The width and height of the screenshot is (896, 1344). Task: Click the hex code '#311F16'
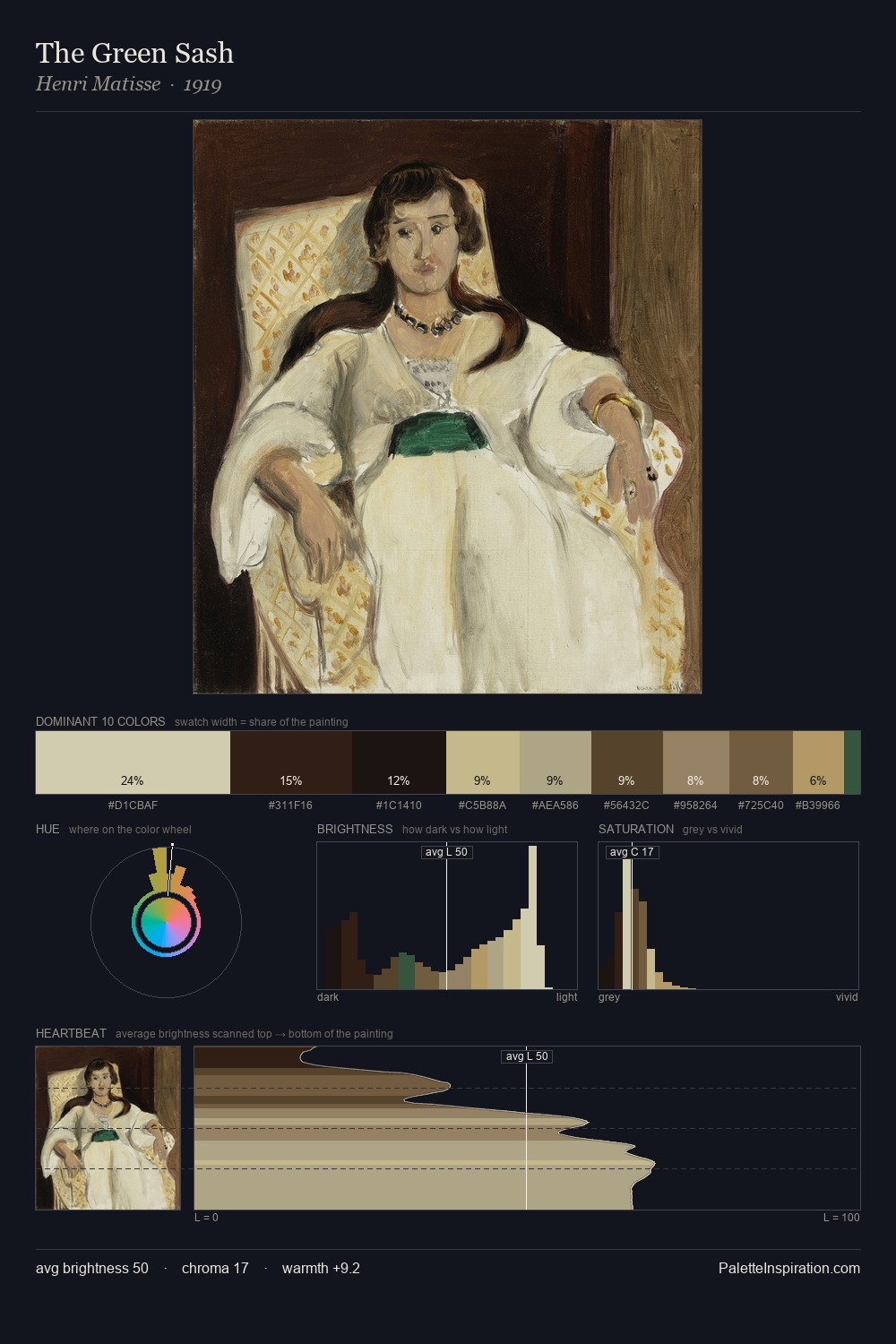(x=291, y=806)
